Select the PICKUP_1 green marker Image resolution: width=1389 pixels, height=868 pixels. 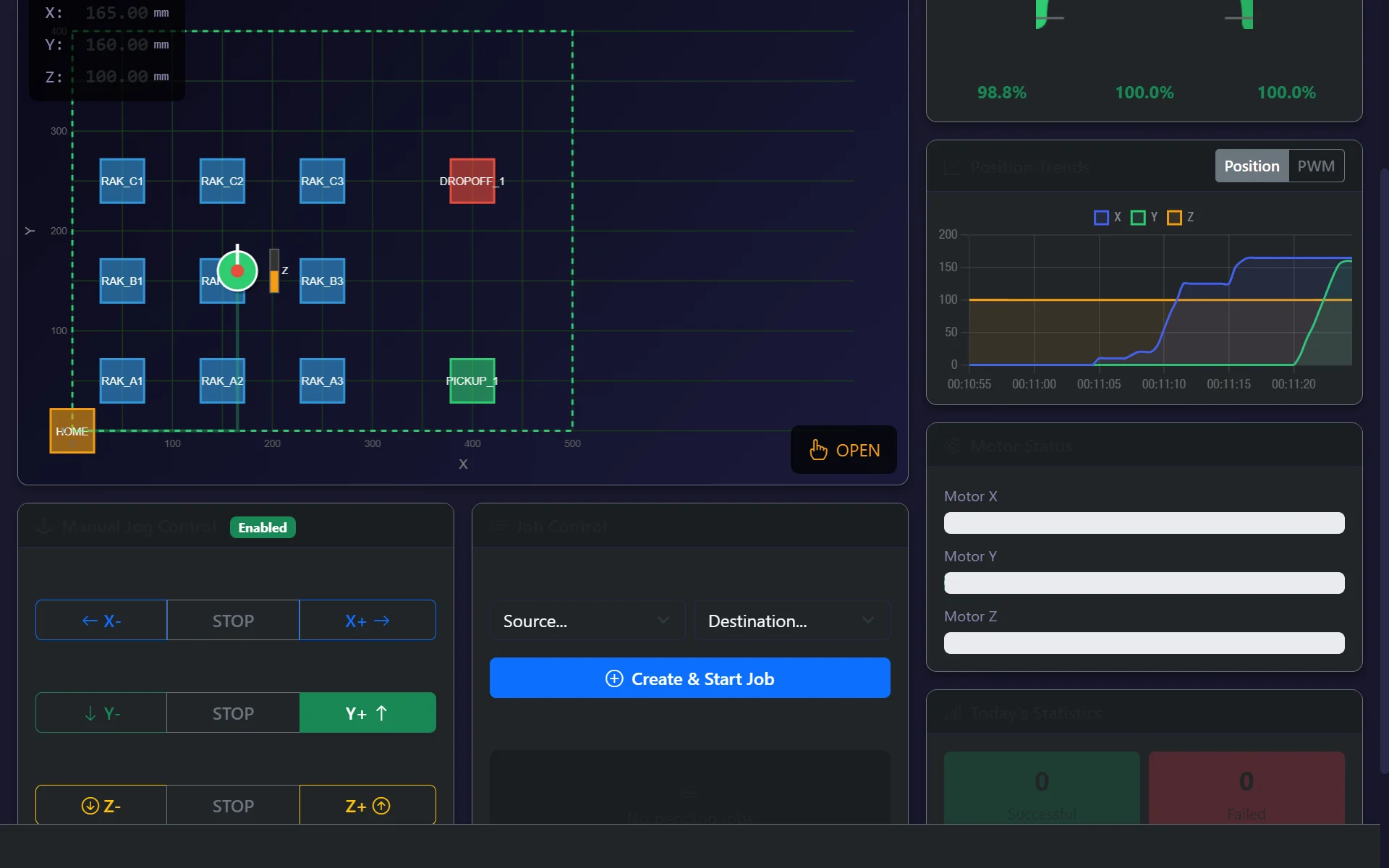point(472,380)
